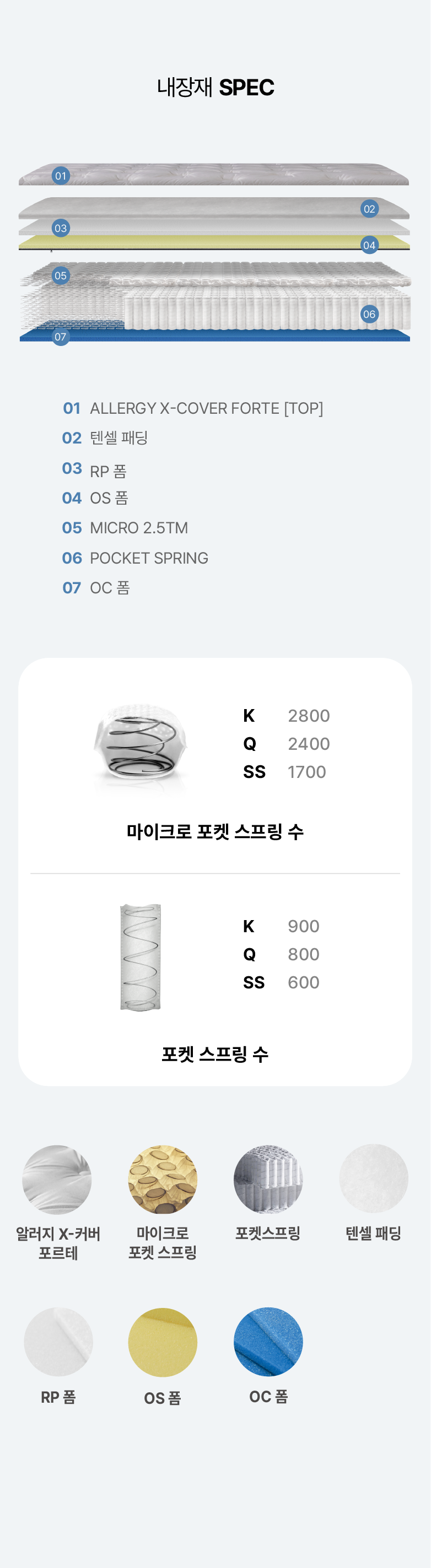431x1568 pixels.
Task: Click the 04 marker on yellow foam layer
Action: [x=369, y=245]
